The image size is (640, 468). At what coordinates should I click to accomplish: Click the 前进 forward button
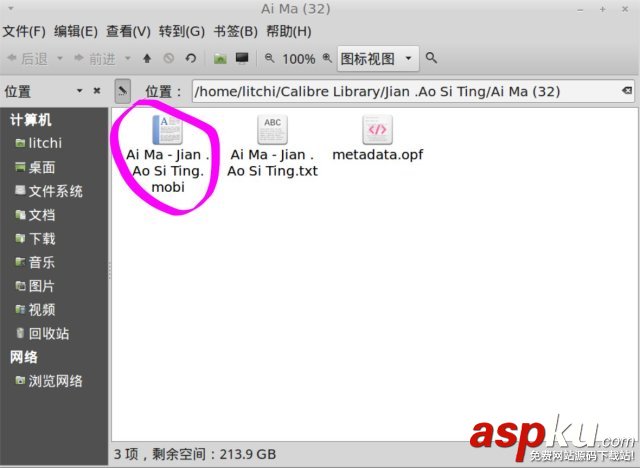[x=95, y=59]
